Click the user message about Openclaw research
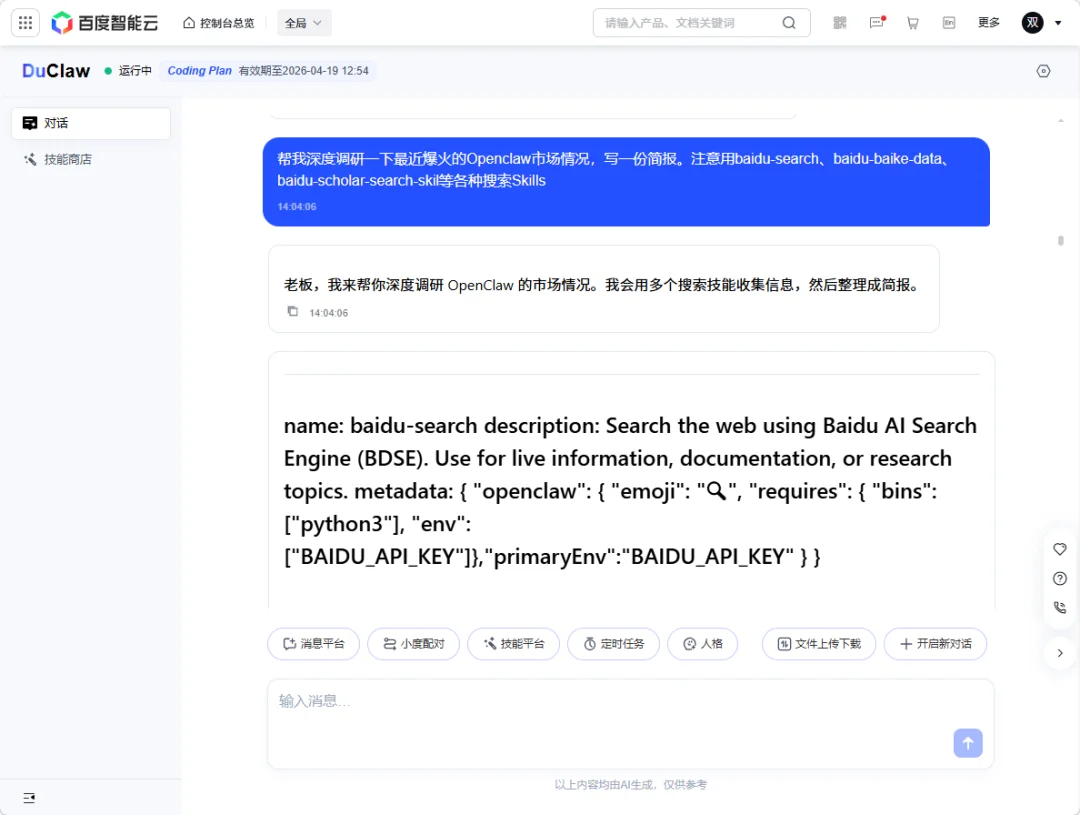The image size is (1080, 815). click(626, 182)
